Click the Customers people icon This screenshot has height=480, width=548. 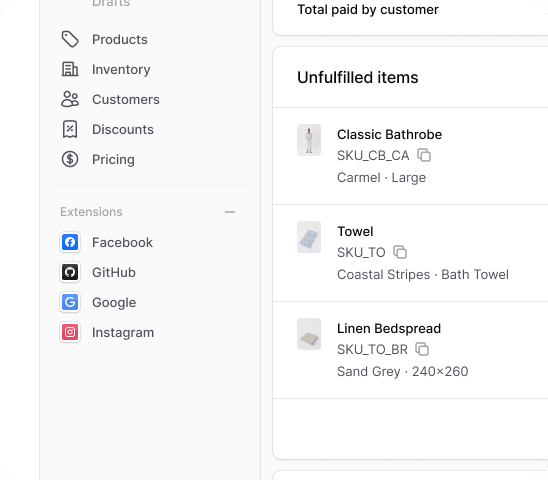point(70,99)
